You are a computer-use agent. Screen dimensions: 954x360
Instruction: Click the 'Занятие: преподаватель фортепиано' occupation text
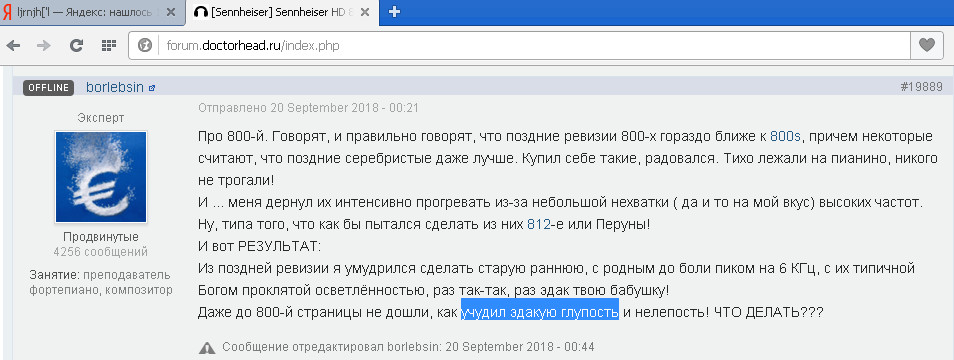[x=100, y=282]
